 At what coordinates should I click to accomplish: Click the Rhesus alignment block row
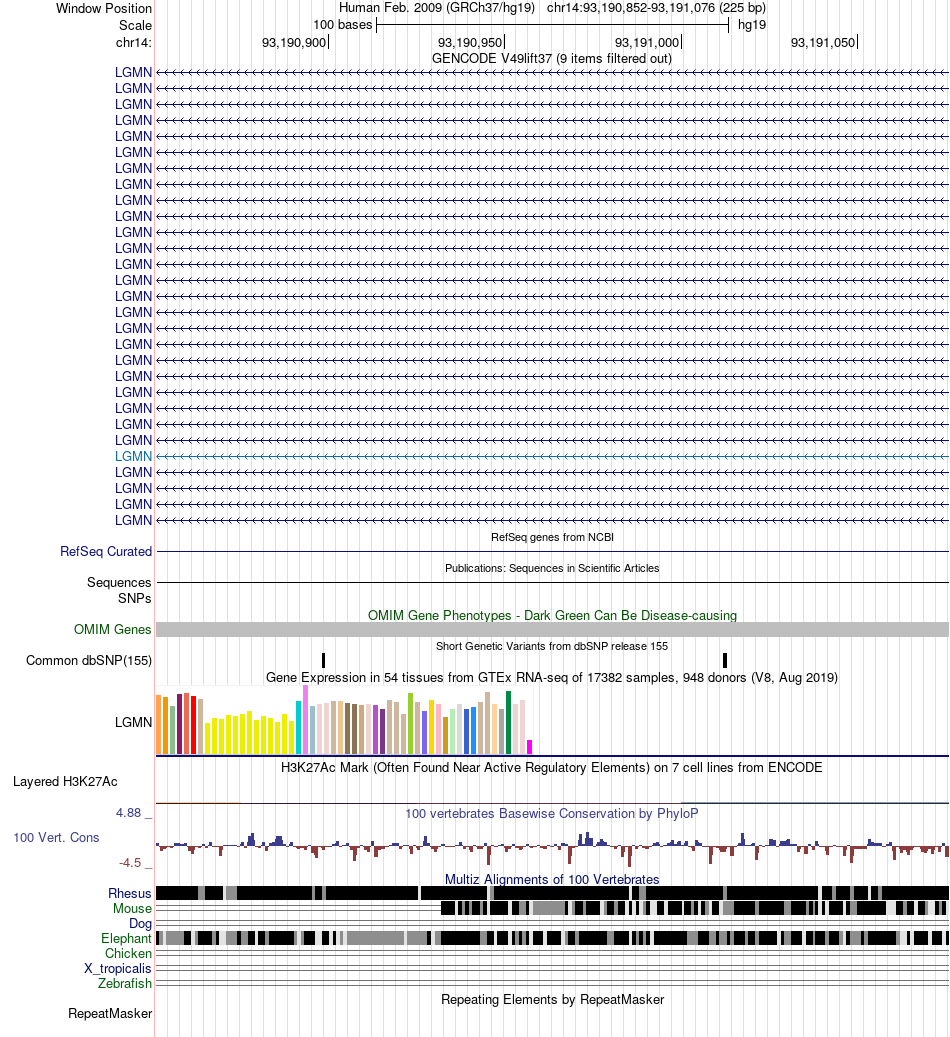552,893
